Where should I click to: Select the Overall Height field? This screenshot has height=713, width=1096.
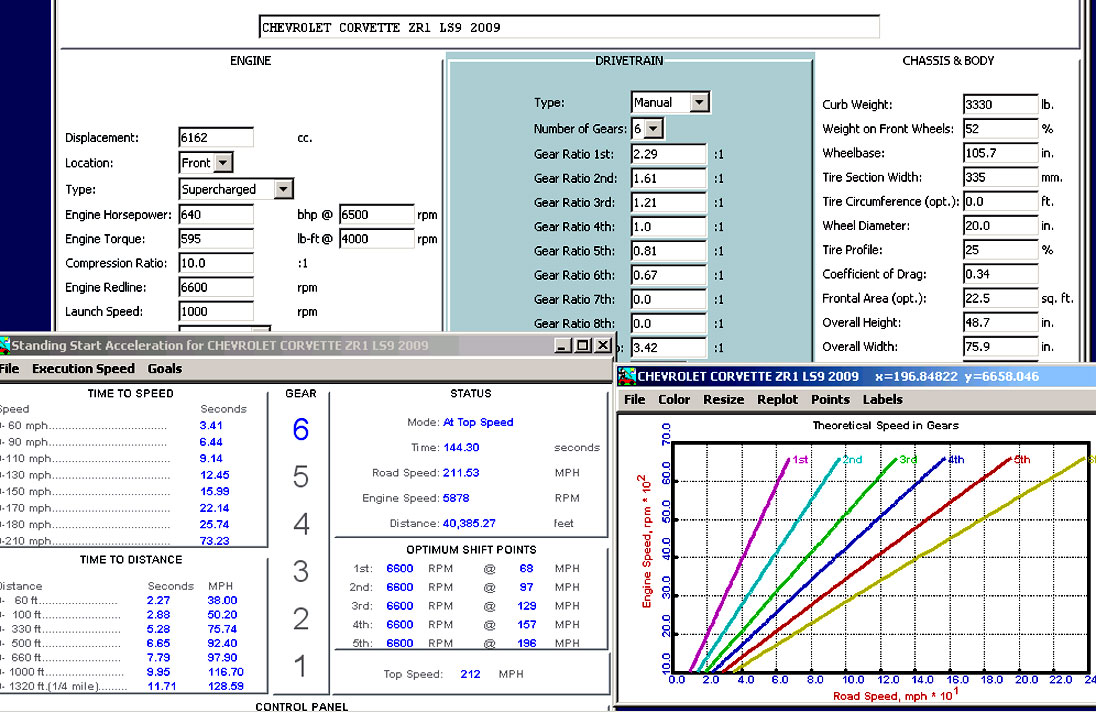[x=1000, y=322]
